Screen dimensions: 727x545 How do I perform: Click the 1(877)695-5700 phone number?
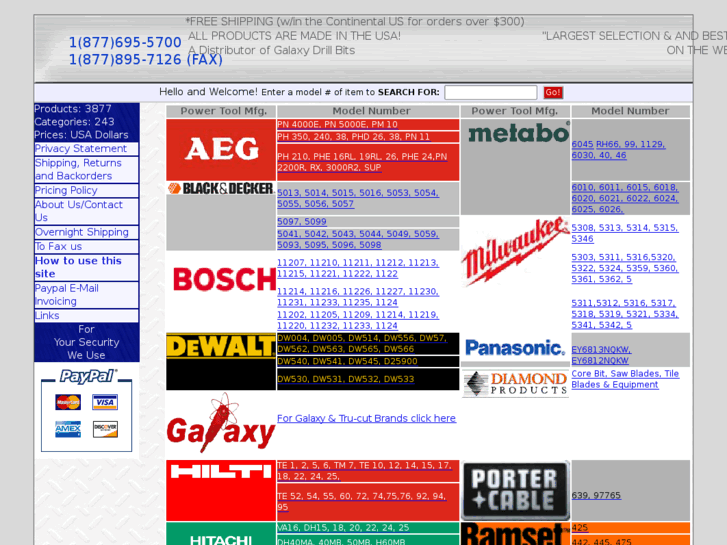[x=125, y=42]
